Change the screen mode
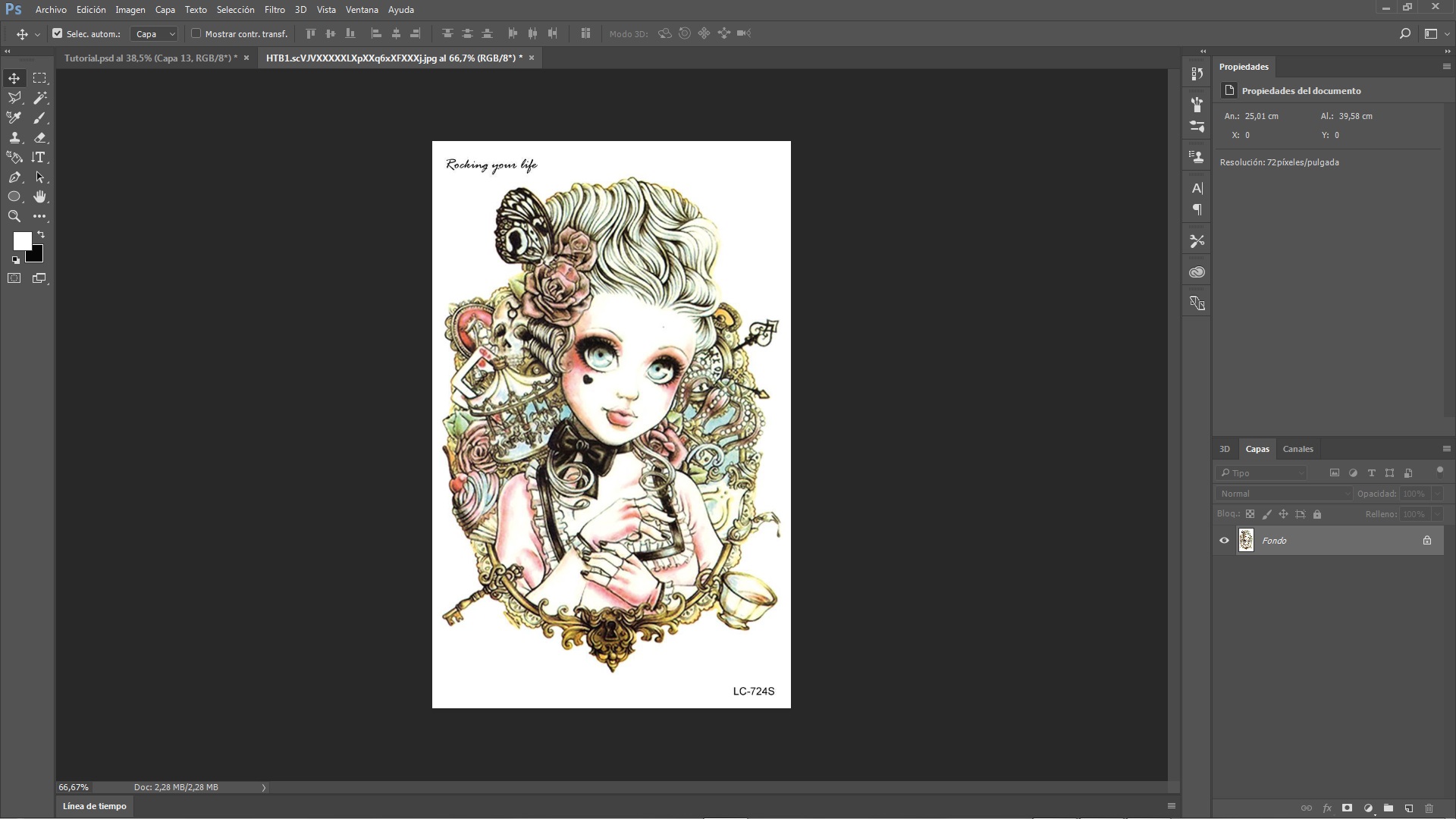This screenshot has height=819, width=1456. (39, 278)
